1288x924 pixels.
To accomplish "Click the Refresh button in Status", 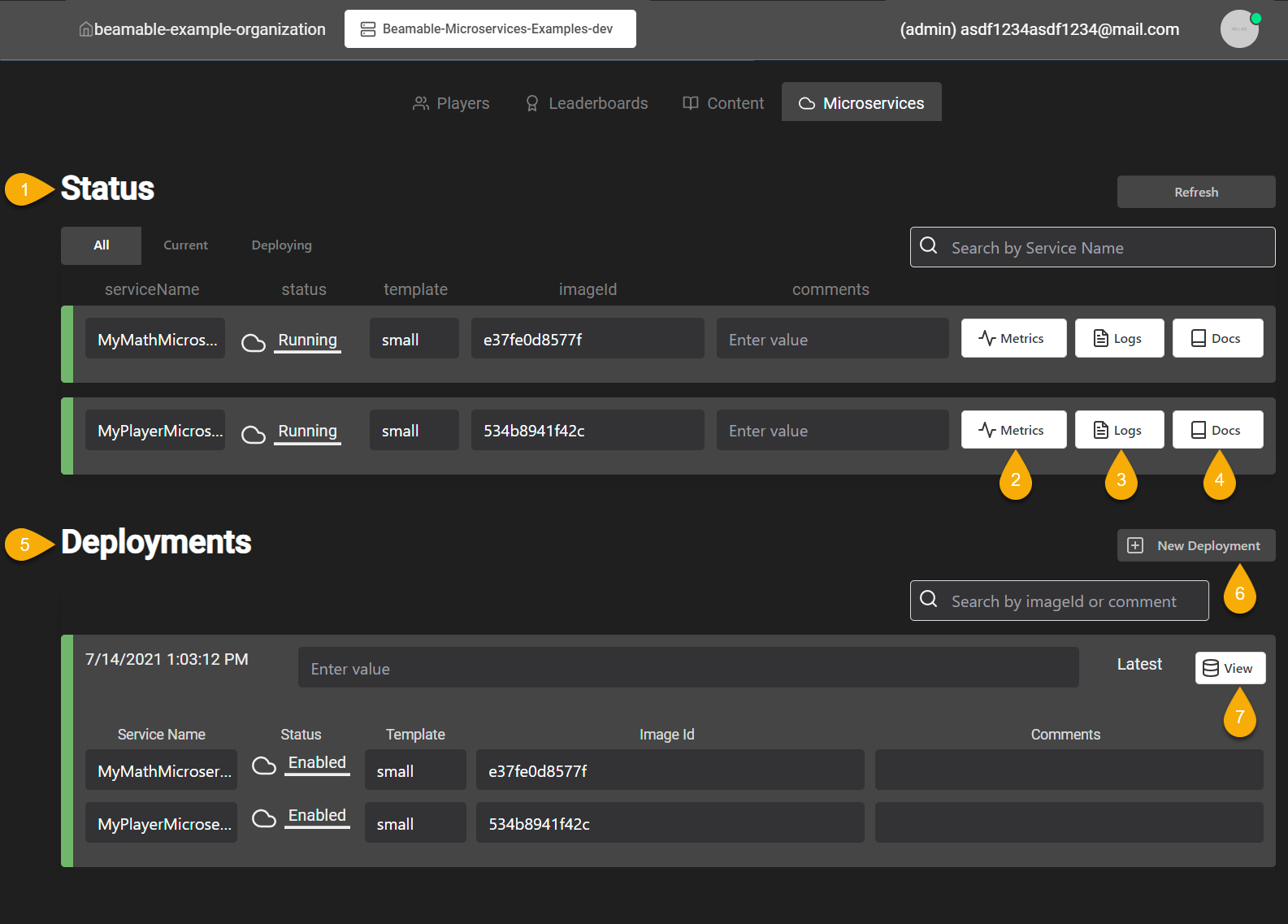I will pos(1196,192).
